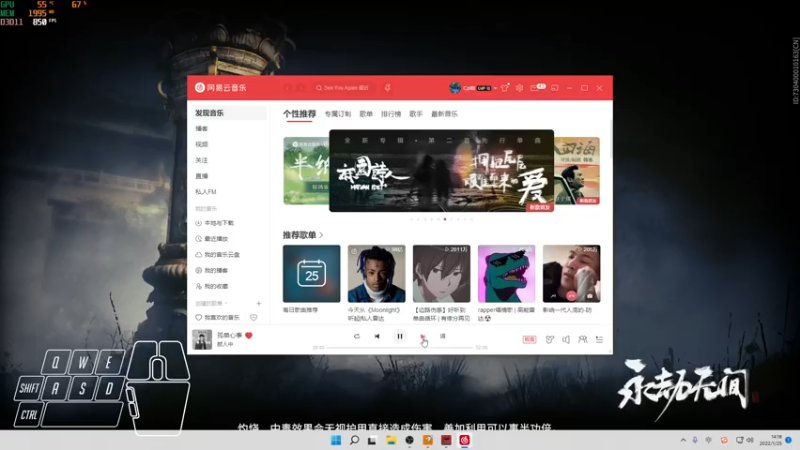Image resolution: width=800 pixels, height=450 pixels.
Task: Open the sound effects icon
Action: coord(549,339)
